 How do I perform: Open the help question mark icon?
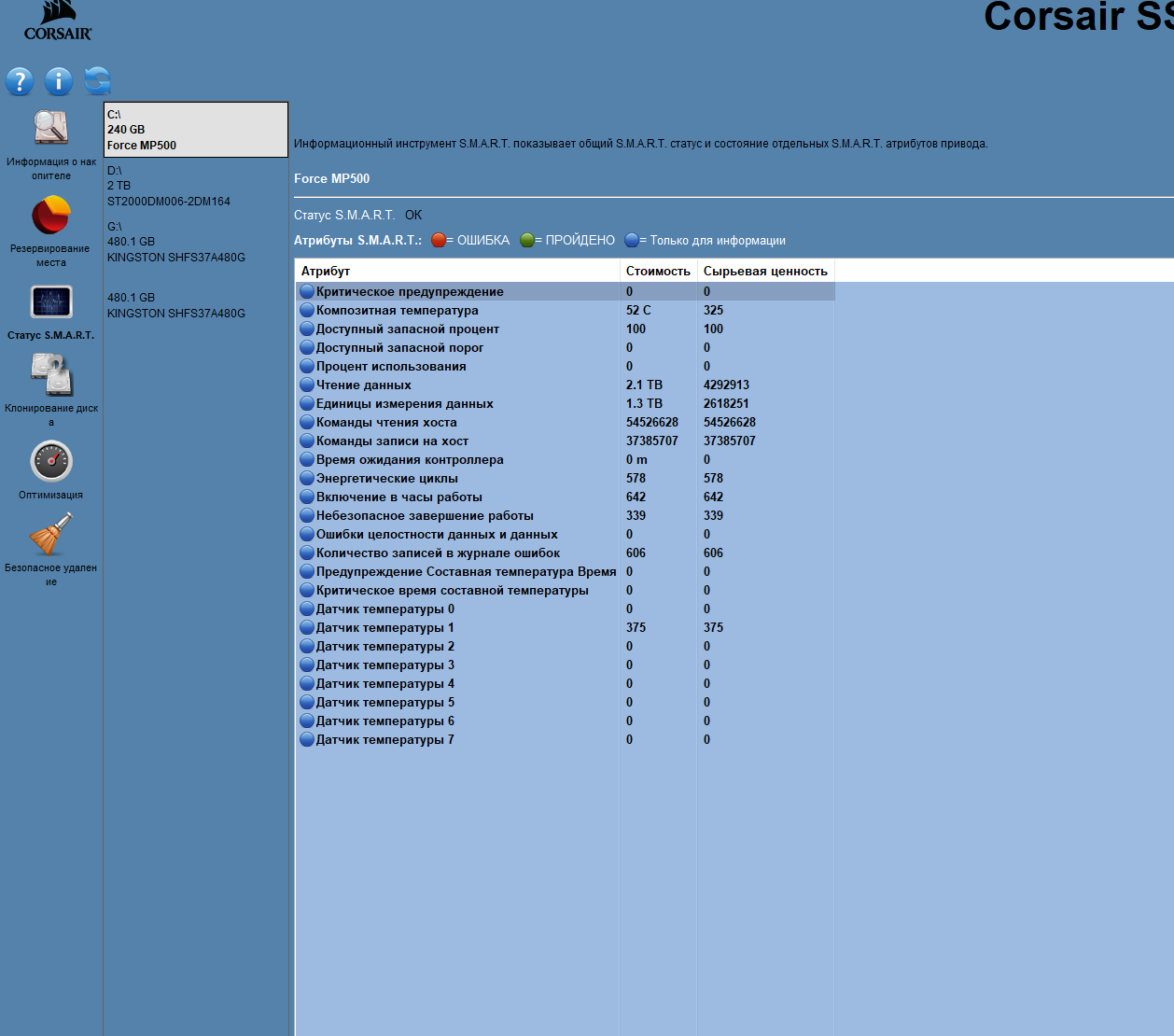pyautogui.click(x=20, y=81)
